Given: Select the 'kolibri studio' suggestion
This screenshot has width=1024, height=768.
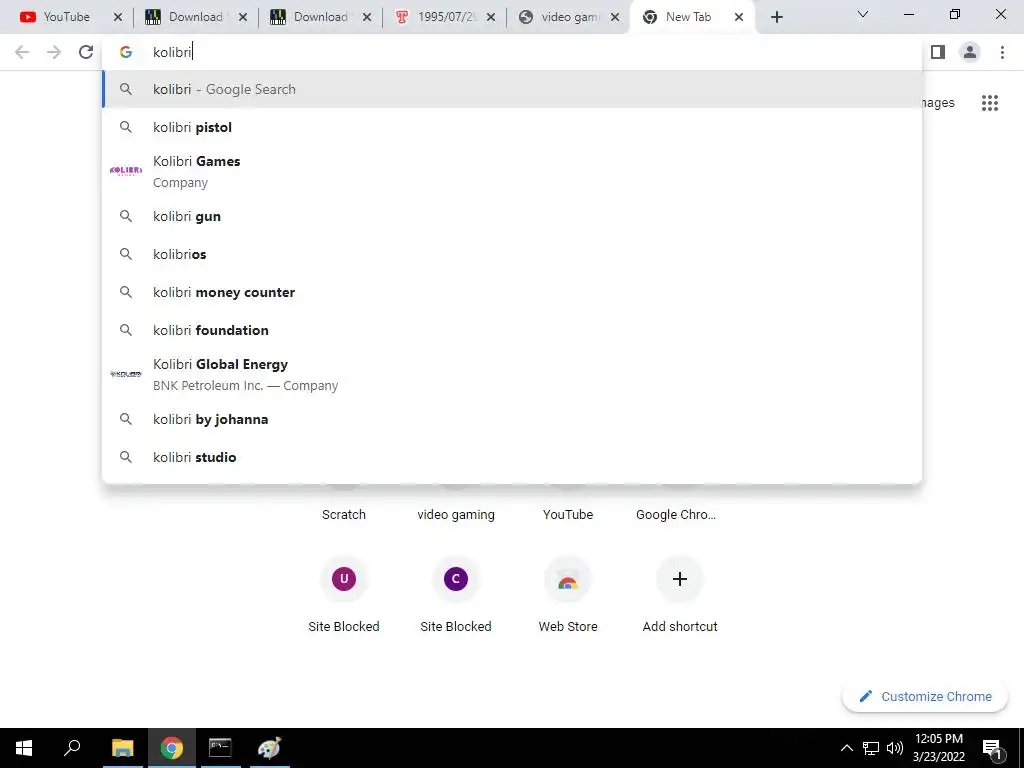Looking at the screenshot, I should [x=512, y=457].
